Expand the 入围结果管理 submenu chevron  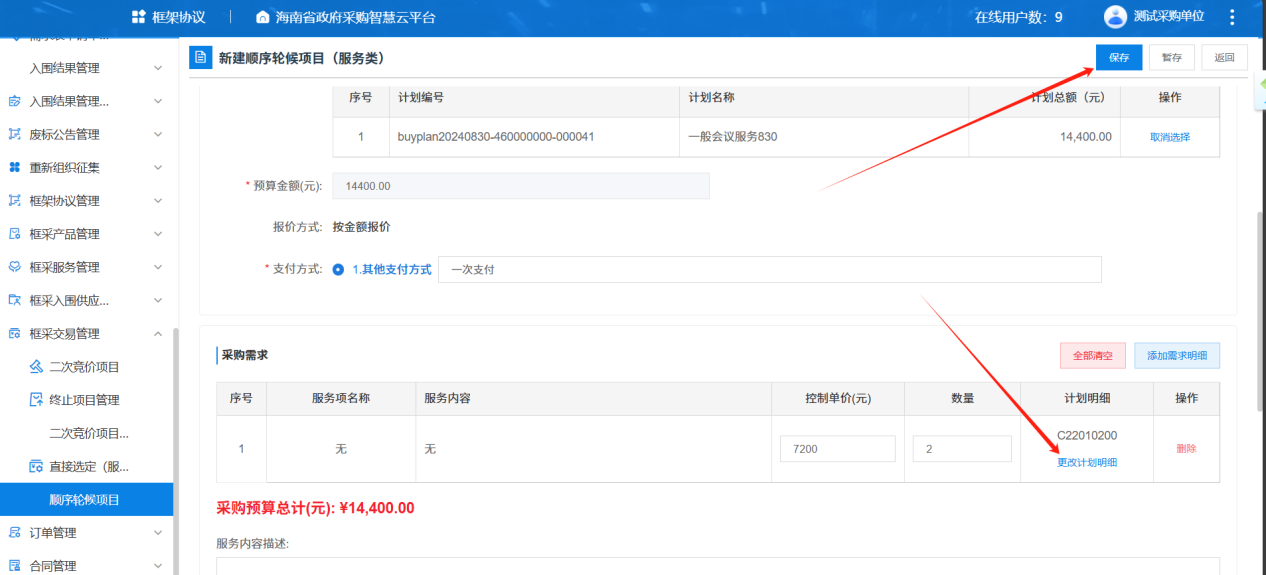pos(158,68)
